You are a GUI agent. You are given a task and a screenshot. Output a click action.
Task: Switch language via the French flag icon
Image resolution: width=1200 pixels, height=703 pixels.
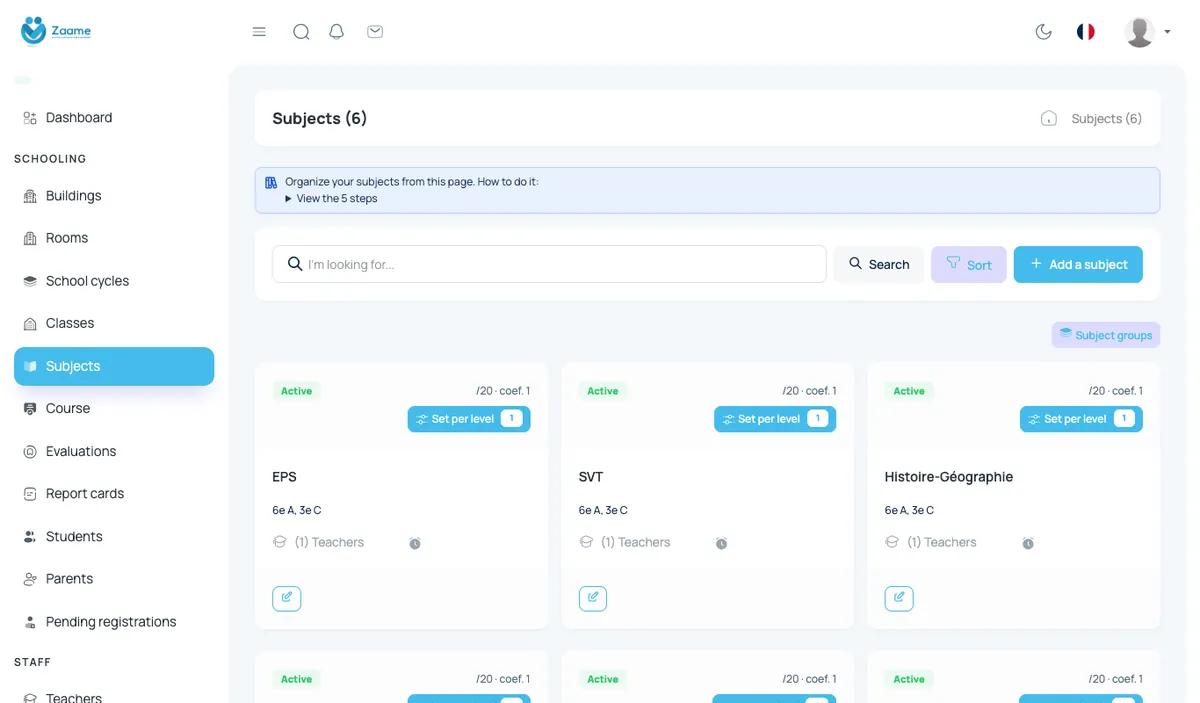pos(1086,32)
